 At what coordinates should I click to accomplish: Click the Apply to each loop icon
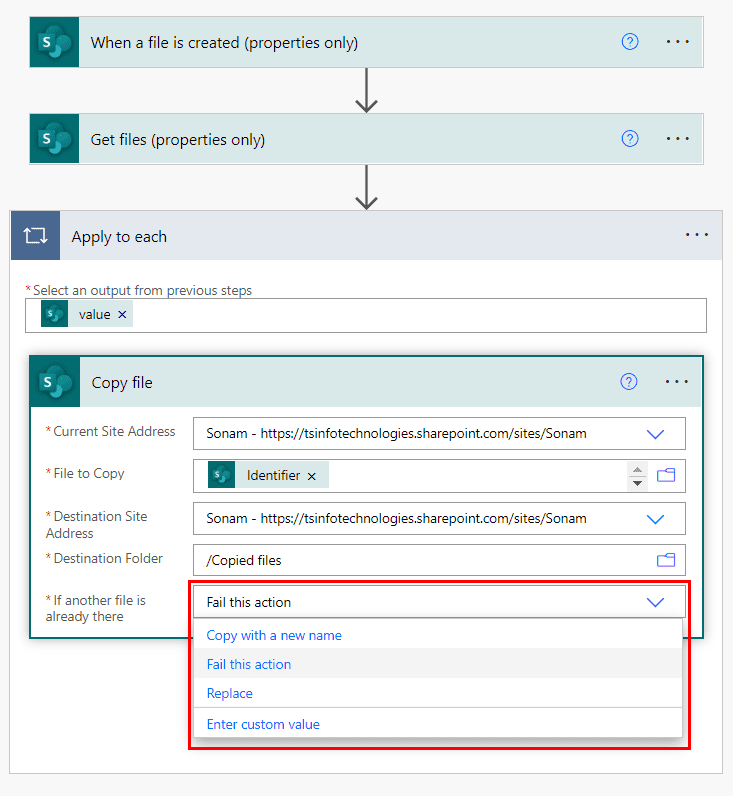36,236
